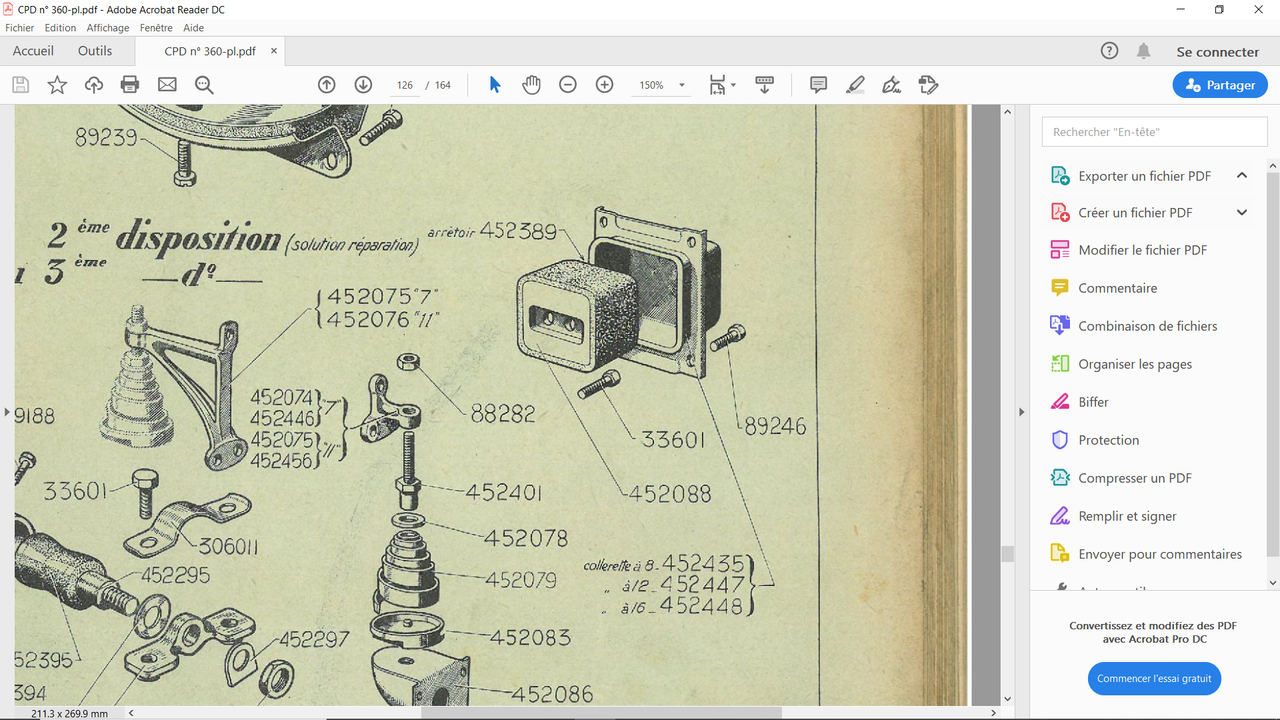Click the page number field 126
The width and height of the screenshot is (1280, 720).
click(x=405, y=85)
